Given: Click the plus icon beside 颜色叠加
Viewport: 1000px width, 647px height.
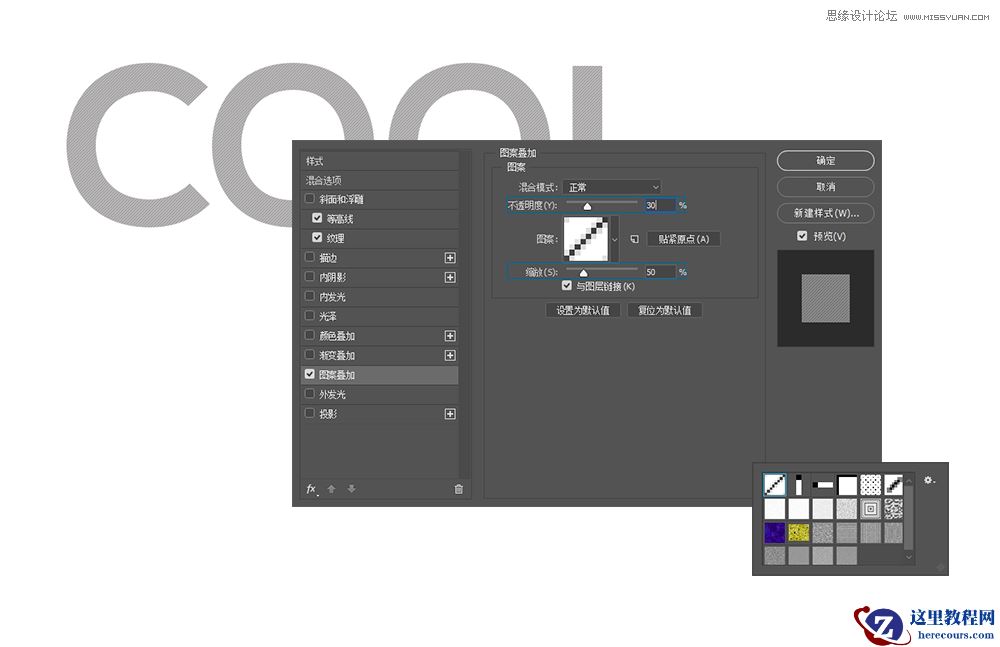Looking at the screenshot, I should (x=450, y=336).
